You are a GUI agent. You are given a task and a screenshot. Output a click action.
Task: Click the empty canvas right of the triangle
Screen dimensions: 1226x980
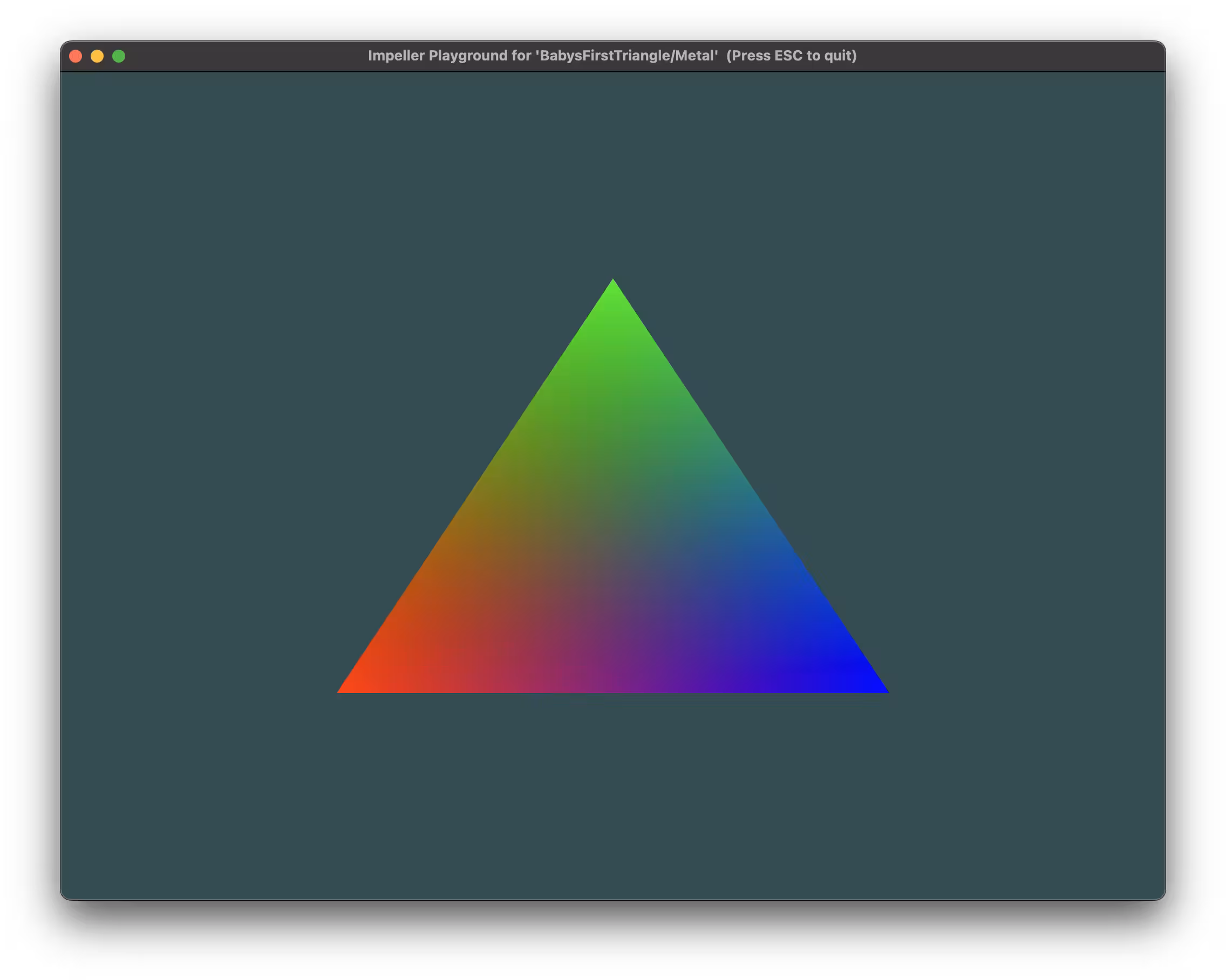pyautogui.click(x=1024, y=484)
